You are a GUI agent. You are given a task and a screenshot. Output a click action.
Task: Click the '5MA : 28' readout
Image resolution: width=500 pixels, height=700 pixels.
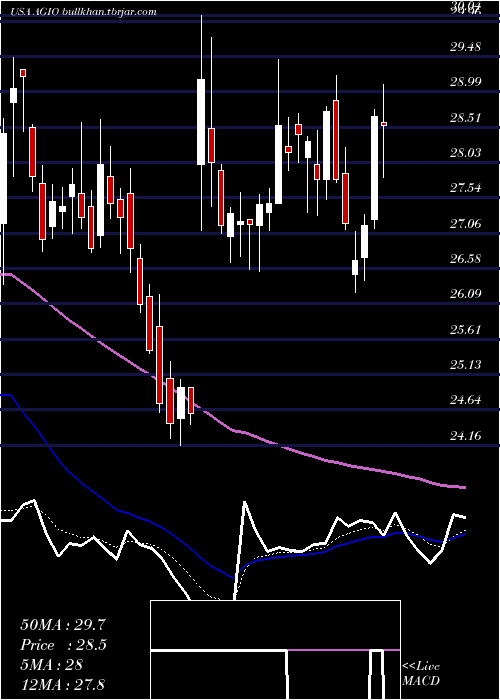tap(52, 664)
